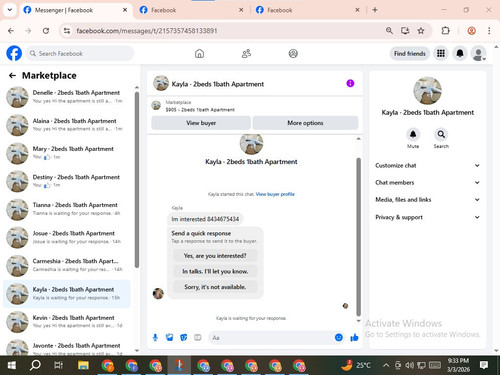This screenshot has height=375, width=500.
Task: Click the taskbar clock showing 9:33 PM
Action: pos(458,365)
